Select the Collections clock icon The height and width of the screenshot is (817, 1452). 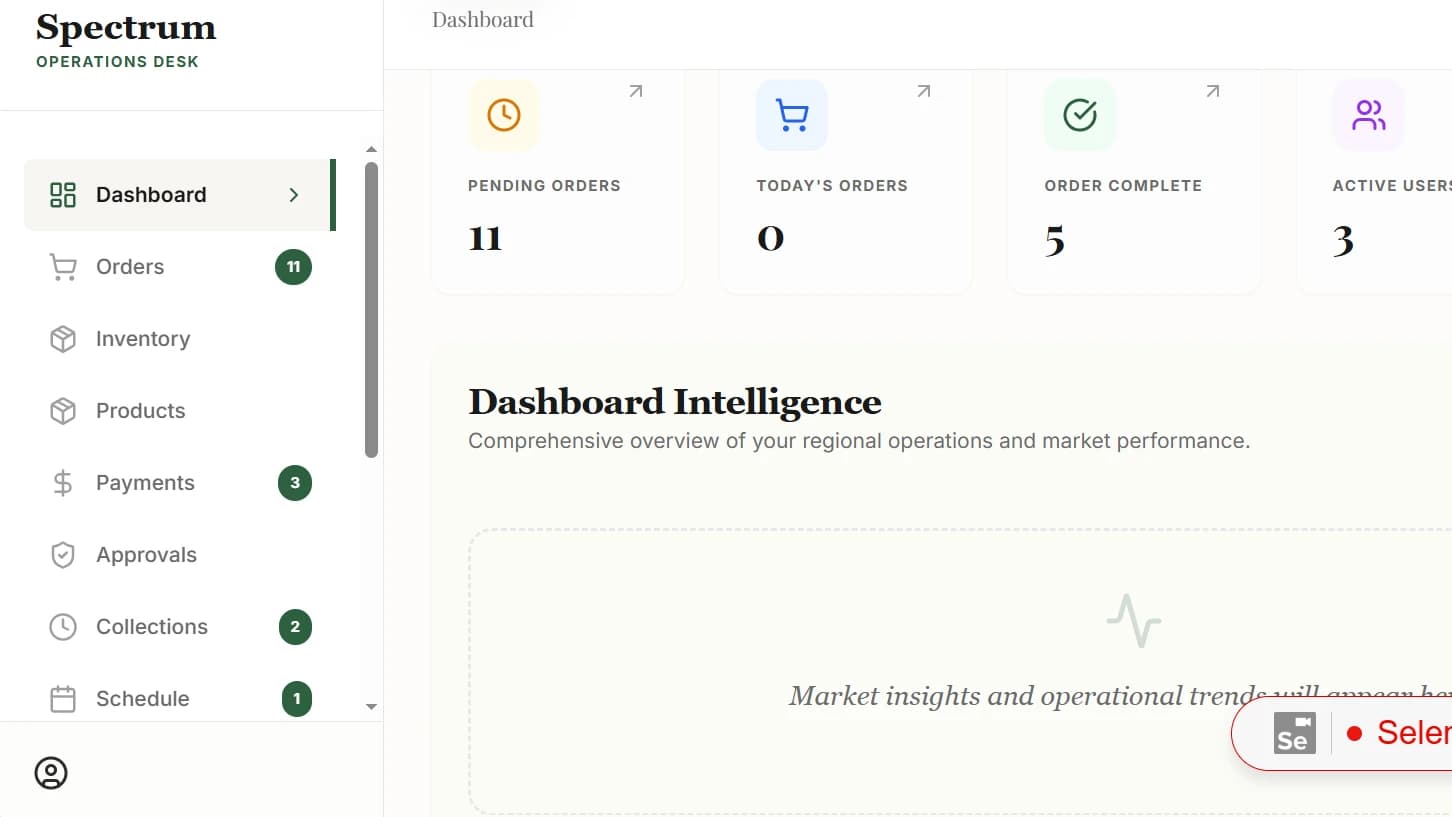(62, 627)
